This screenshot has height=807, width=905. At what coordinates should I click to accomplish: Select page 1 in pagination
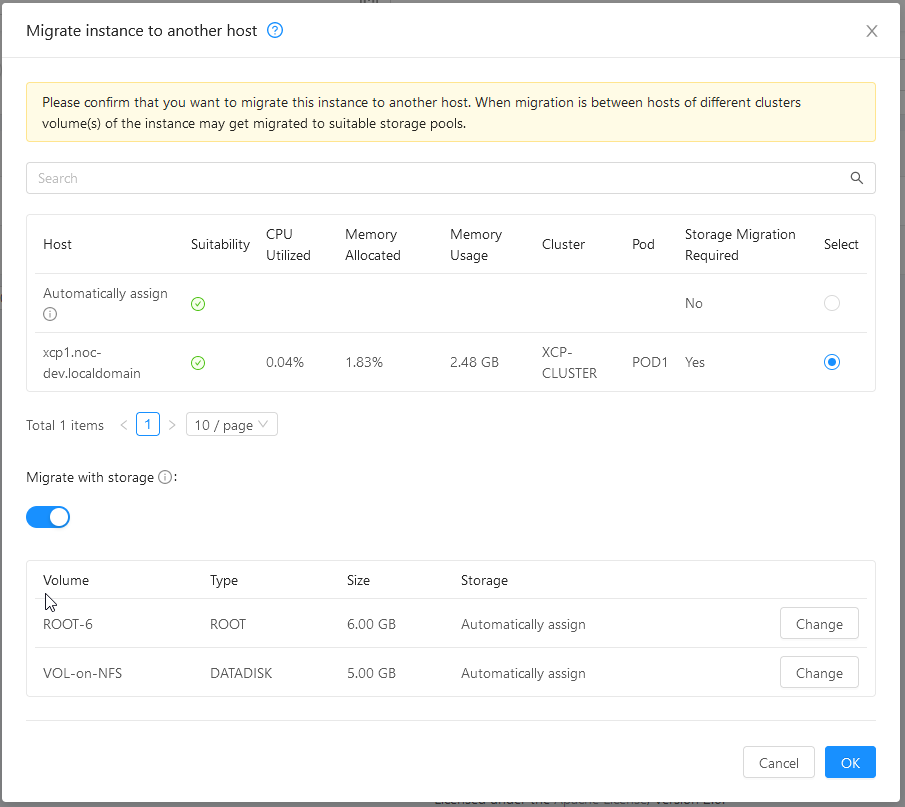pyautogui.click(x=148, y=425)
